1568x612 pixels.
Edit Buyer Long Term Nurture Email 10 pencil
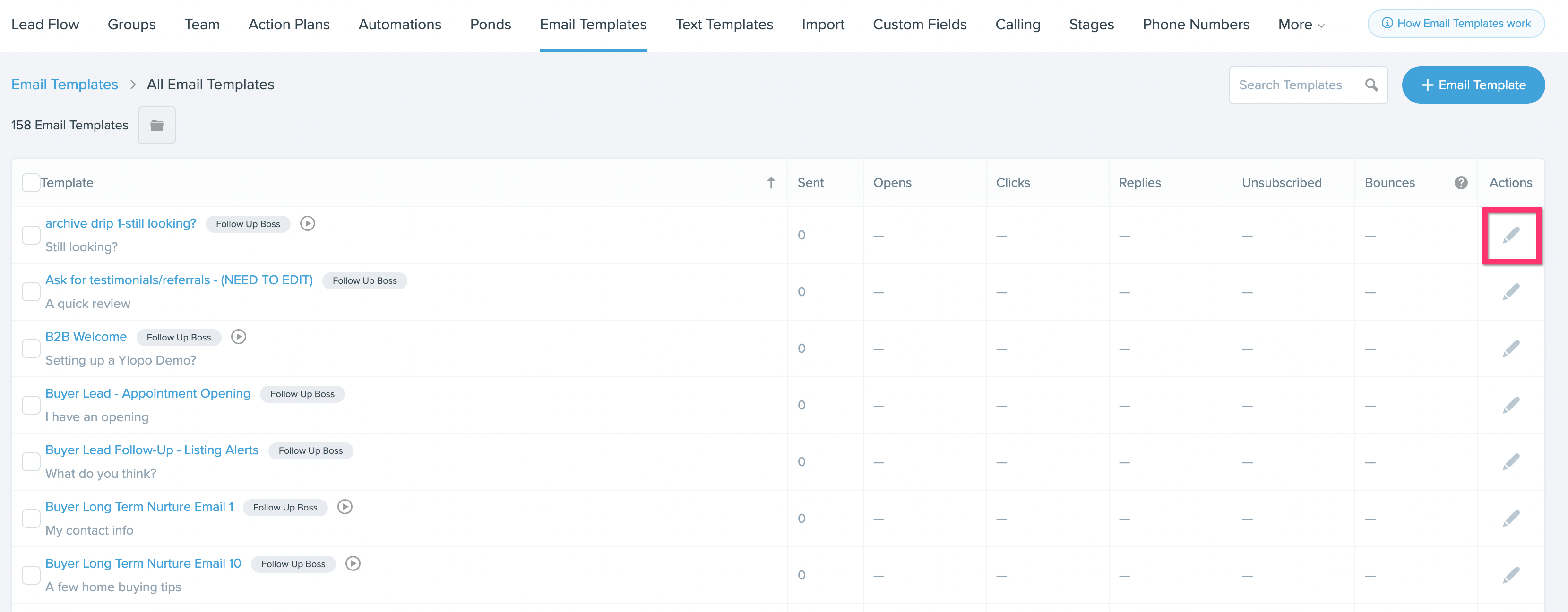(x=1511, y=575)
